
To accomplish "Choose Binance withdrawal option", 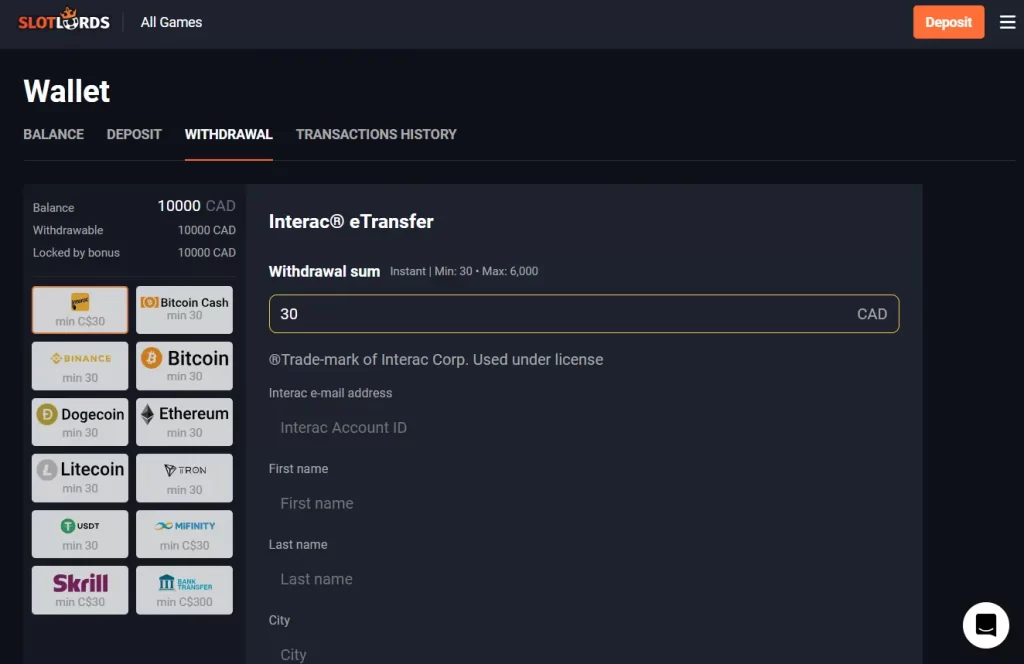I will coord(80,366).
